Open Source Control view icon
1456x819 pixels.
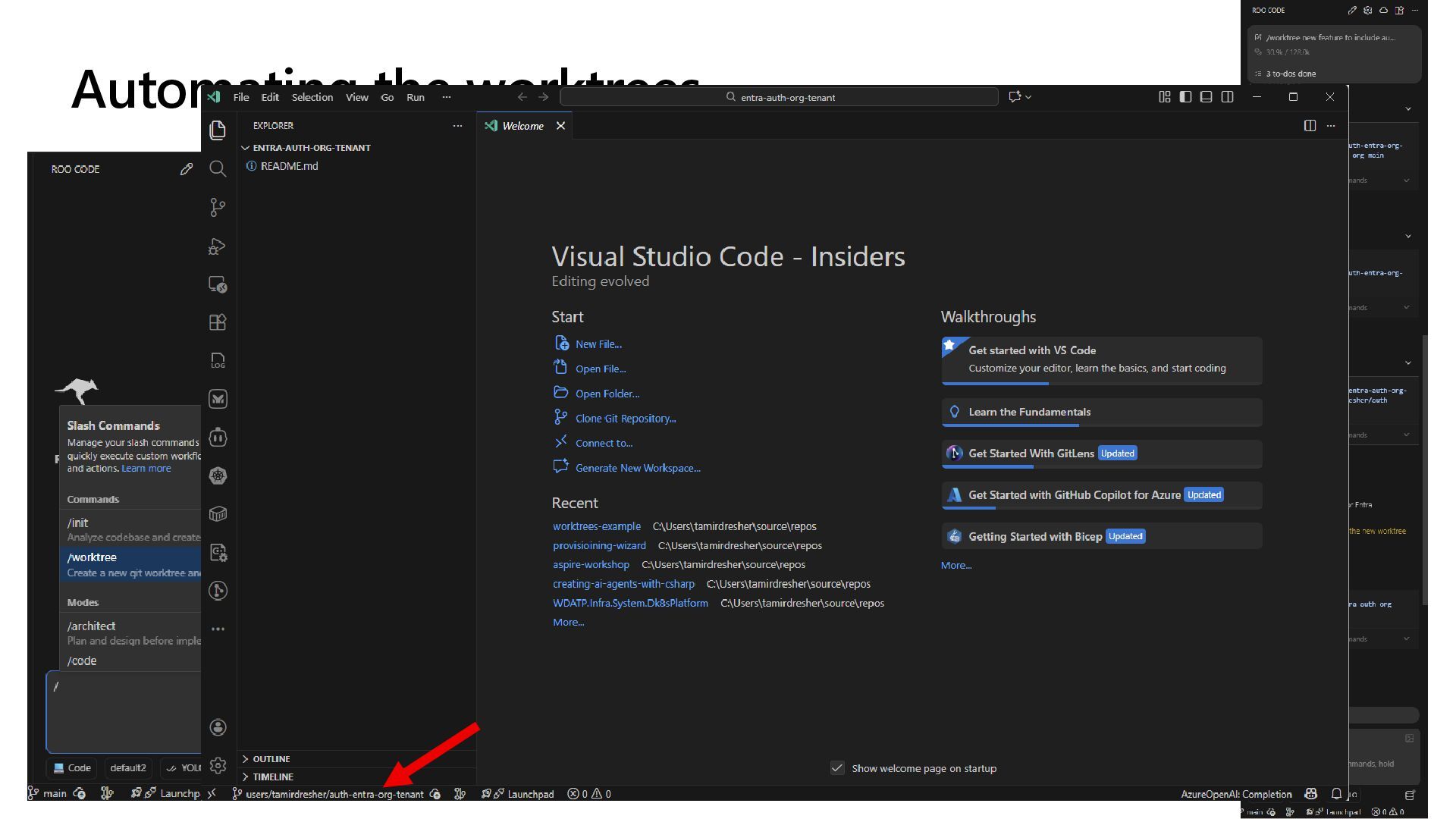pyautogui.click(x=218, y=207)
